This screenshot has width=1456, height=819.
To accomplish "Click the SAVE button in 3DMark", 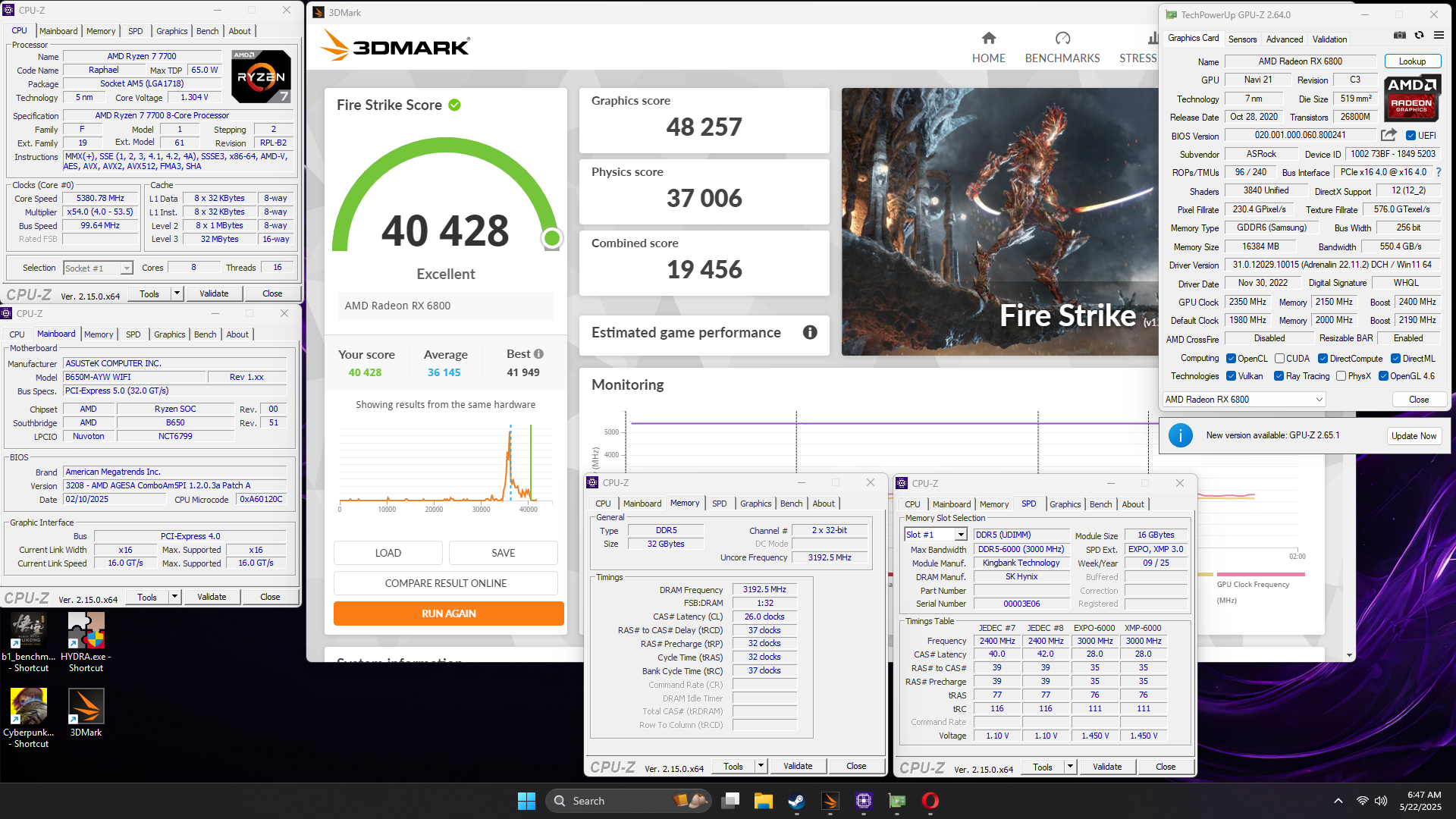I will pyautogui.click(x=504, y=553).
